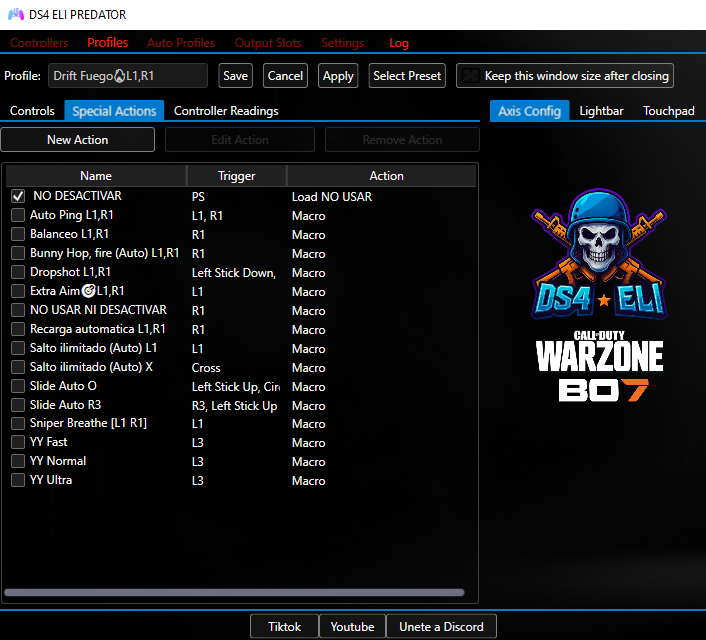Open the Controller Readings sub-tab
Image resolution: width=706 pixels, height=640 pixels.
(226, 111)
